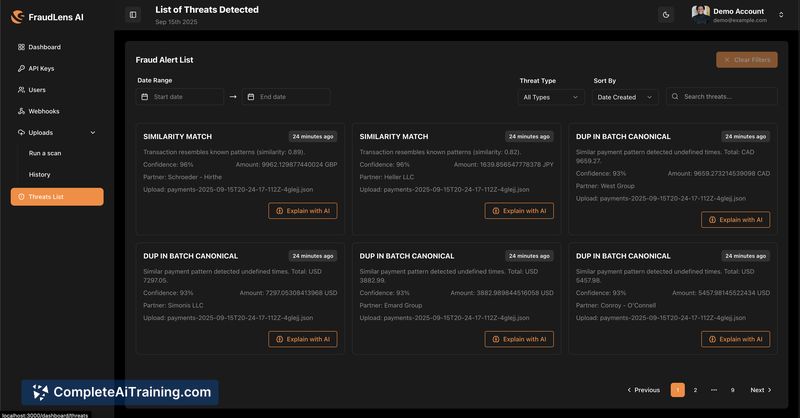This screenshot has height=418, width=800.
Task: Click the List of Threats Detected title
Action: pos(207,10)
